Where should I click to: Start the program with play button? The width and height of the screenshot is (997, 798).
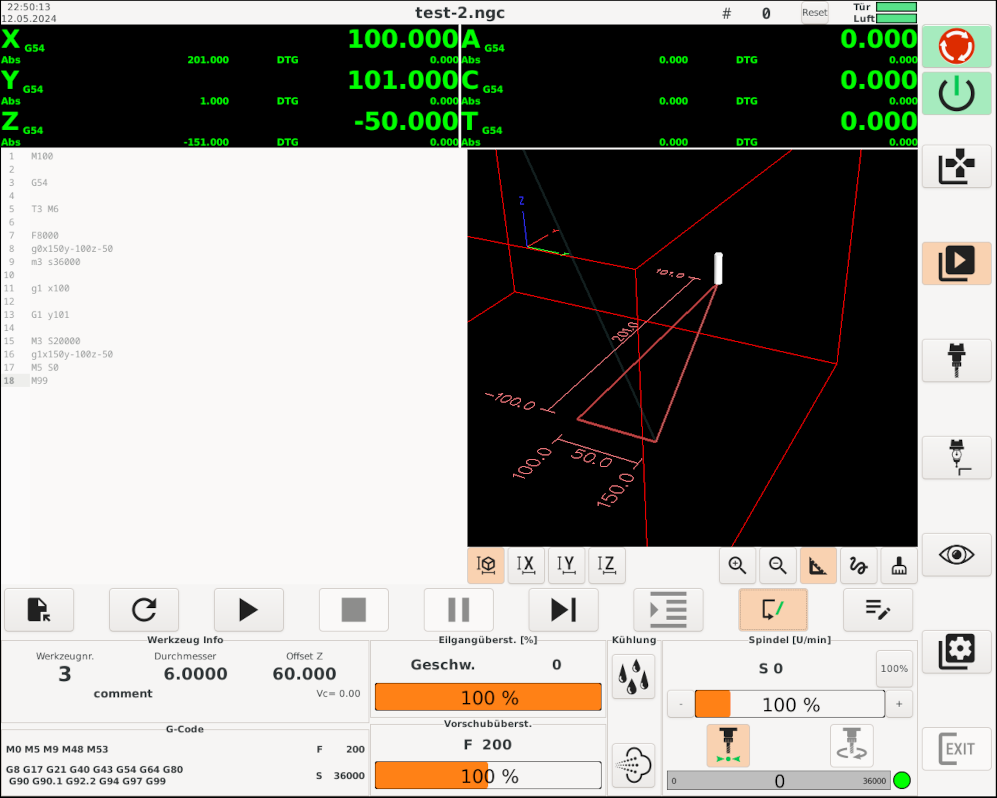(x=249, y=610)
